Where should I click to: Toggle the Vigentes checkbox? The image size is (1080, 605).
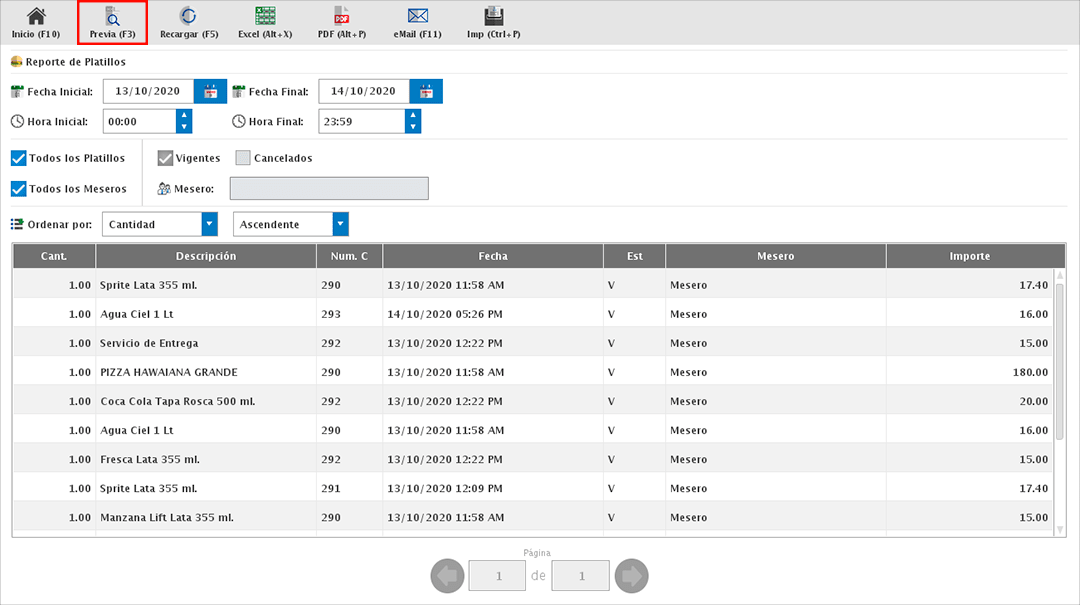[166, 158]
